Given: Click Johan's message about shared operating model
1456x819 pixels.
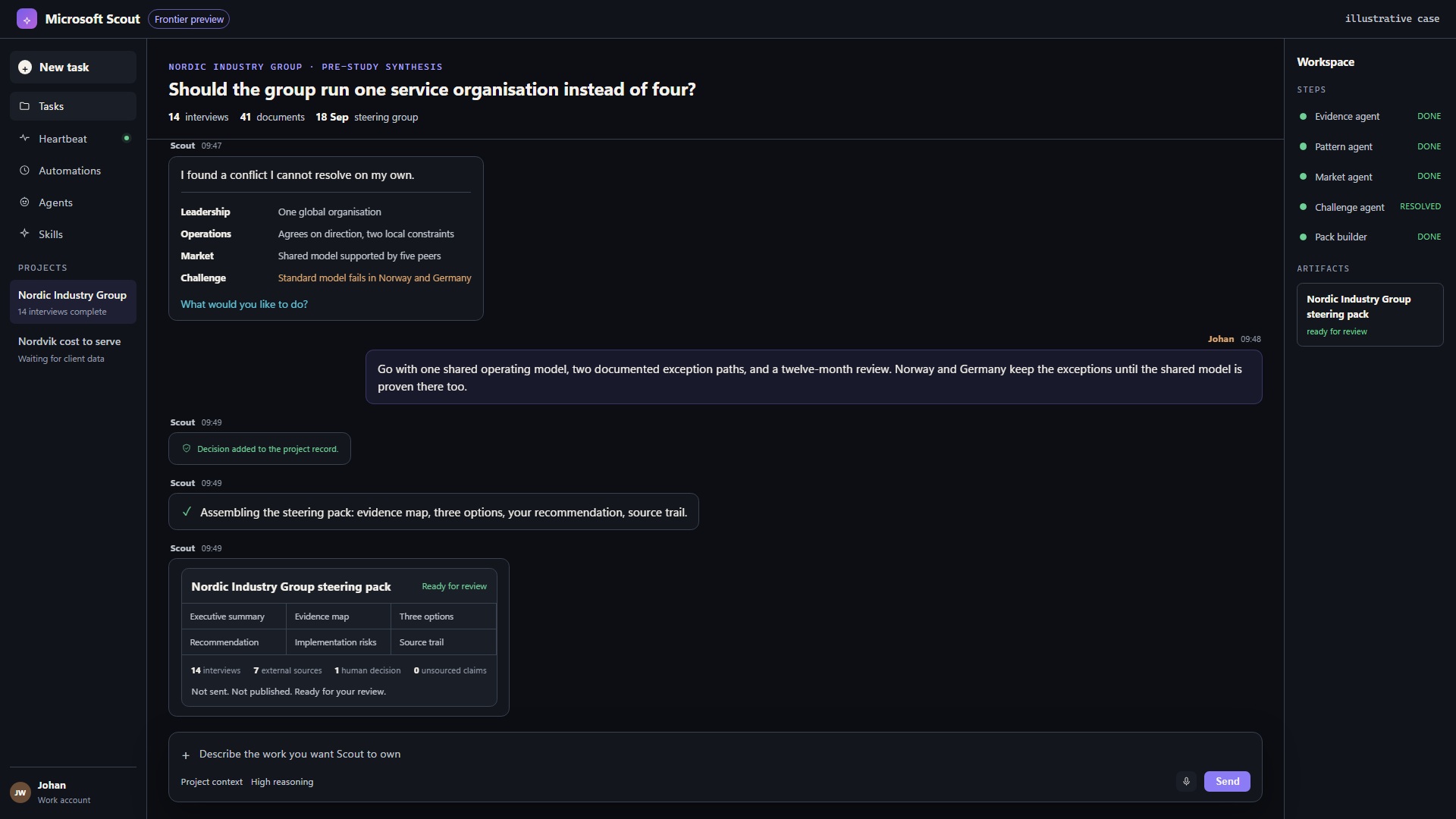Looking at the screenshot, I should [x=814, y=377].
